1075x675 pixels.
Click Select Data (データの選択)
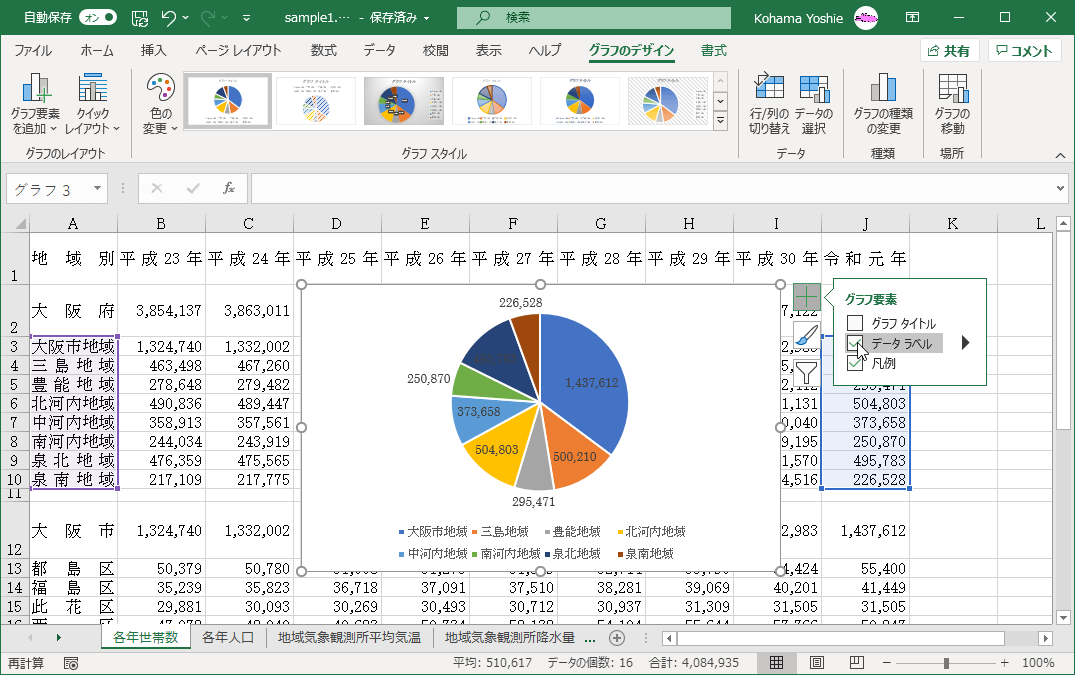point(814,104)
